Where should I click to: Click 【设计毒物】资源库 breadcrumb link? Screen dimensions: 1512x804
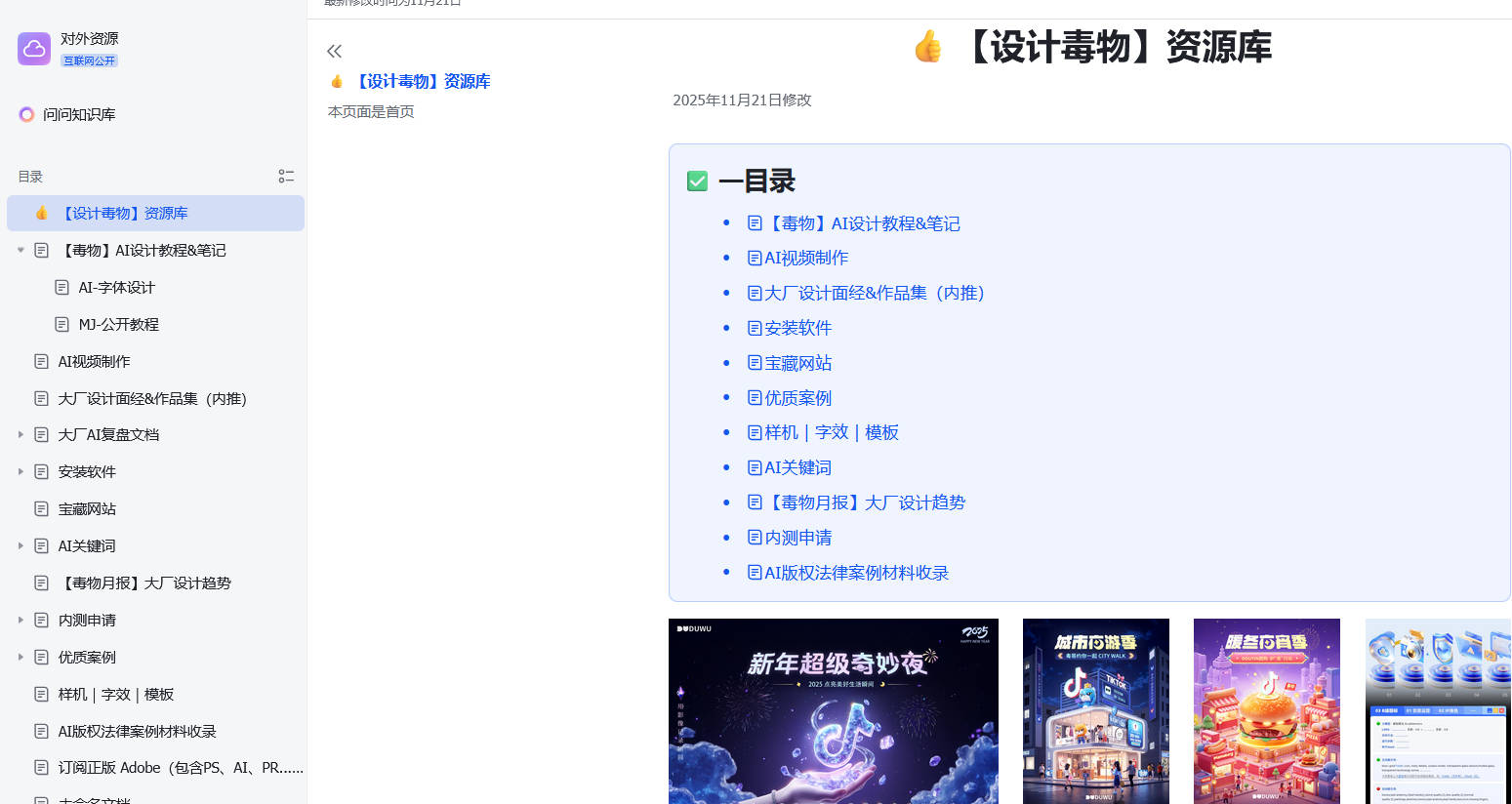point(422,81)
